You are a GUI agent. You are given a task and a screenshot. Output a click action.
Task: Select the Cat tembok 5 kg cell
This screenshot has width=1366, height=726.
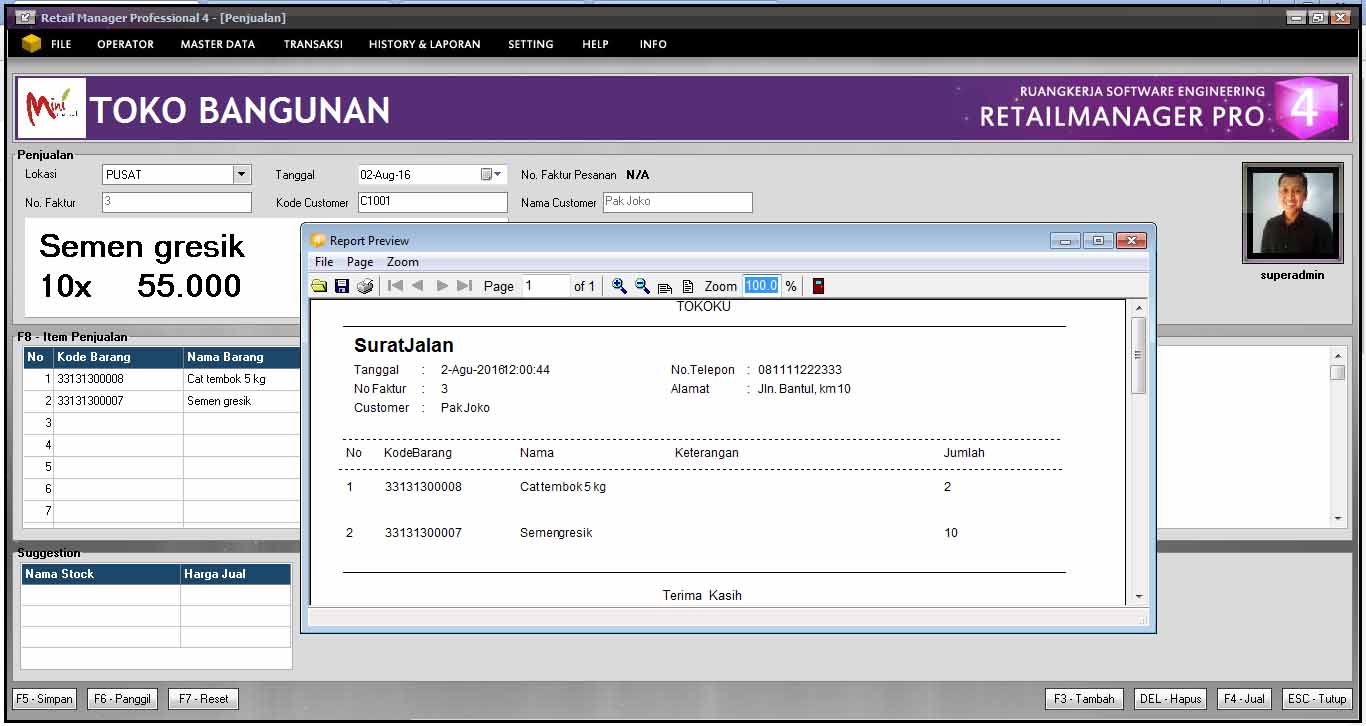242,379
